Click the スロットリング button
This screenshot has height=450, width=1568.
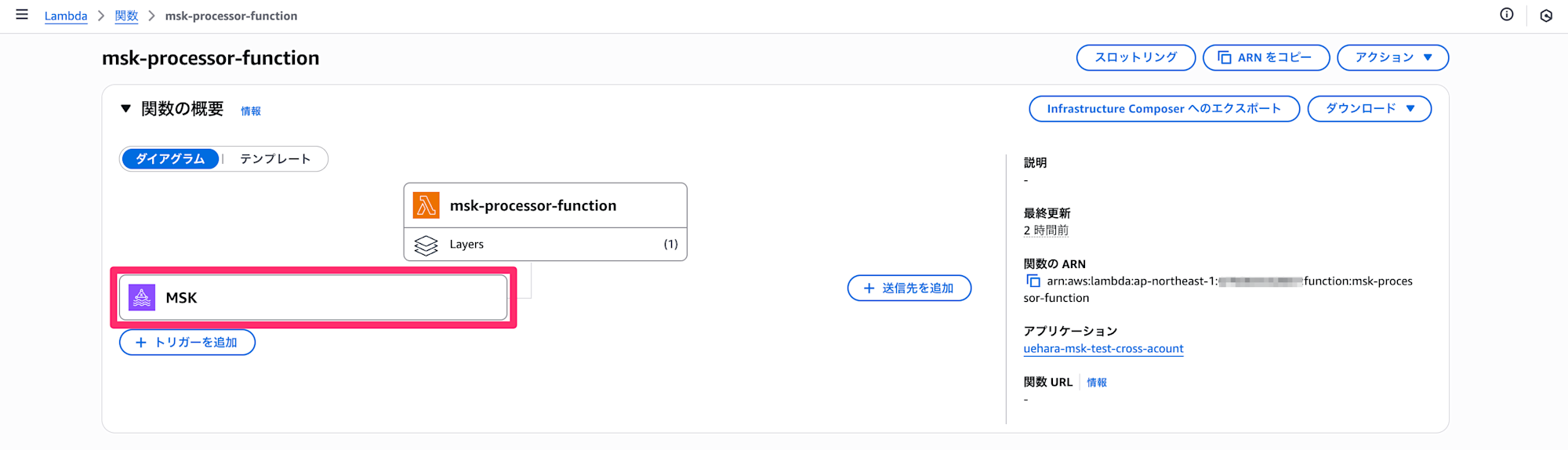click(x=1135, y=58)
